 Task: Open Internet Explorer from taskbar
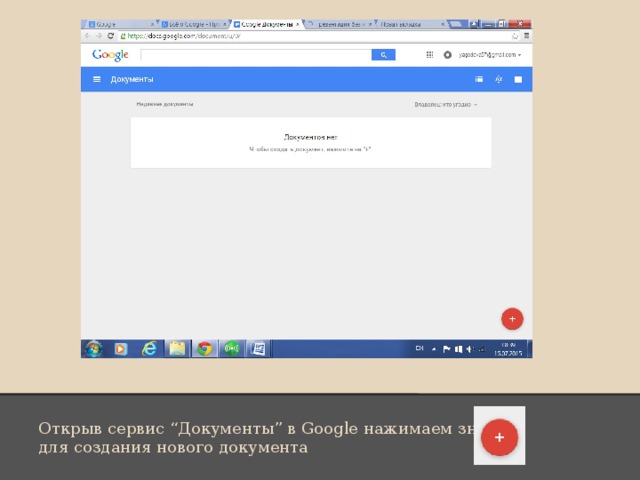pos(149,349)
